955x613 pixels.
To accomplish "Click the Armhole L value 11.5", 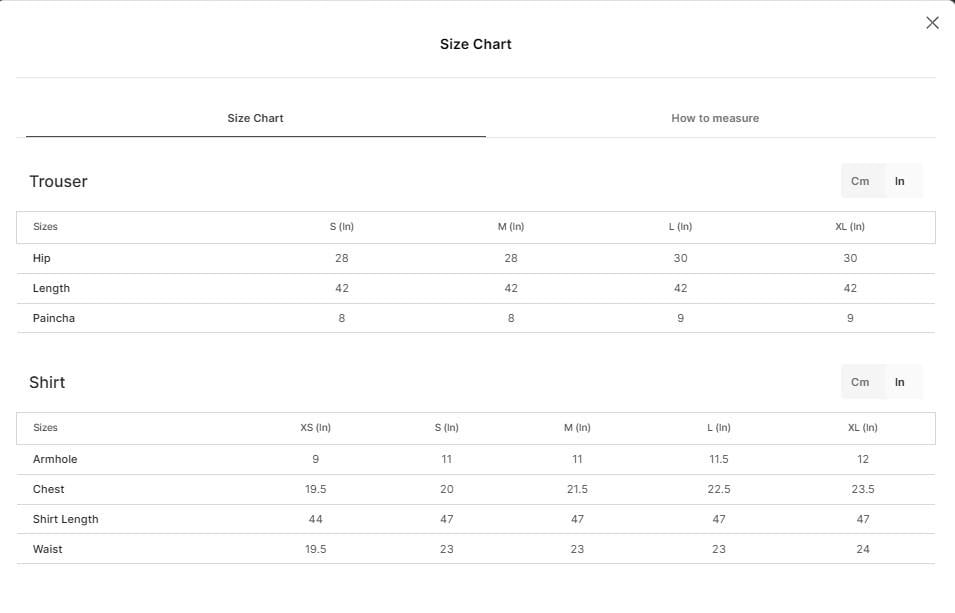I will pos(719,459).
